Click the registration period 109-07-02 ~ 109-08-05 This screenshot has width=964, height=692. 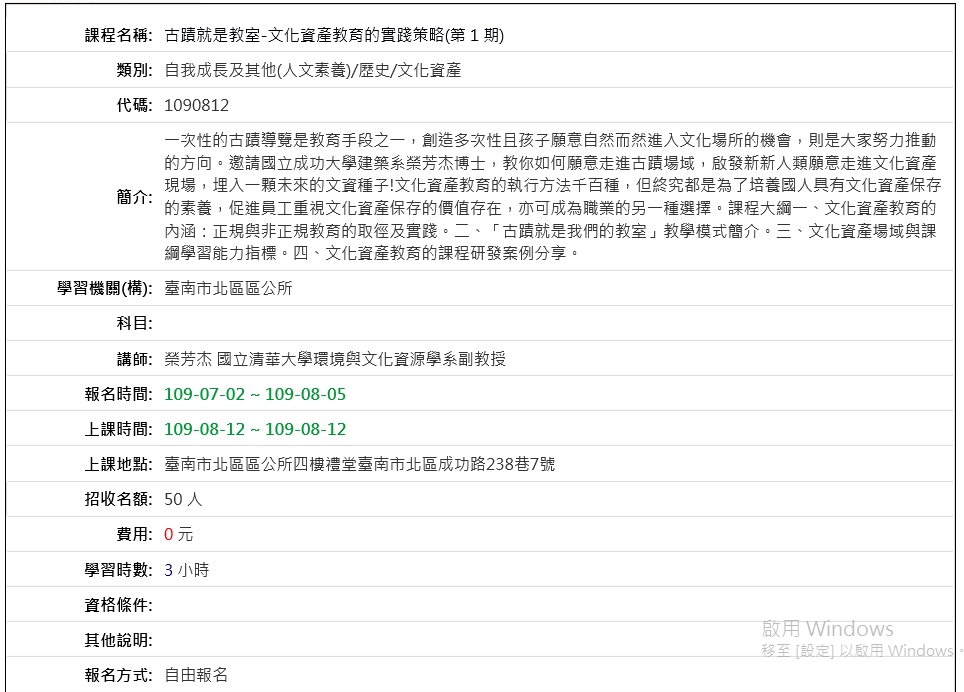[x=255, y=394]
